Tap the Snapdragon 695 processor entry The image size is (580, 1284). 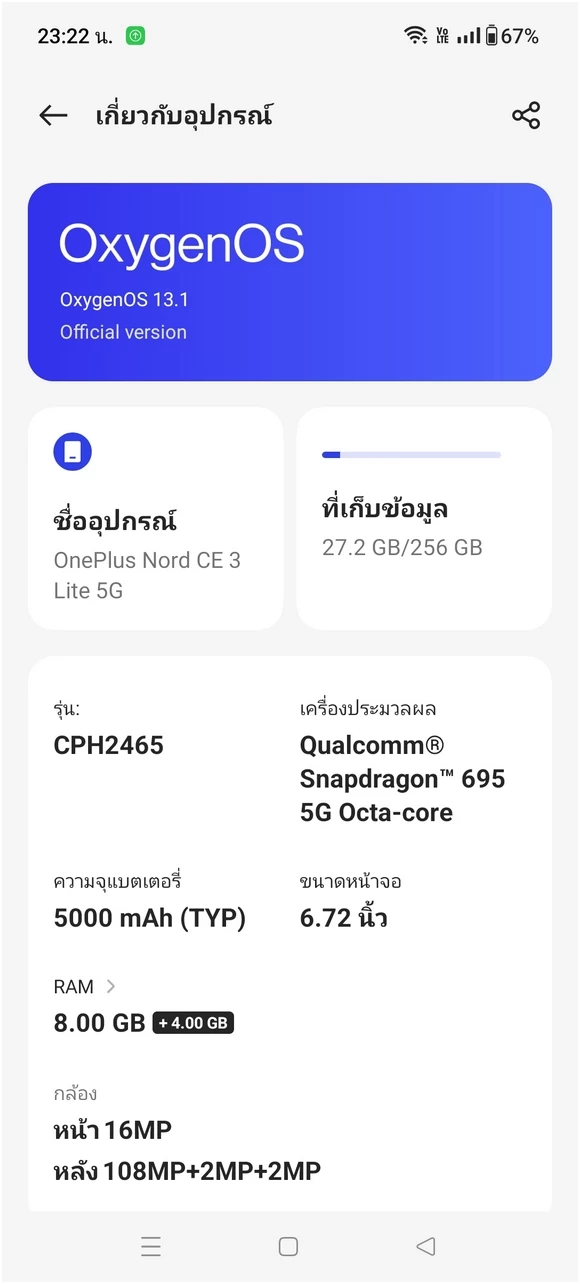point(403,779)
